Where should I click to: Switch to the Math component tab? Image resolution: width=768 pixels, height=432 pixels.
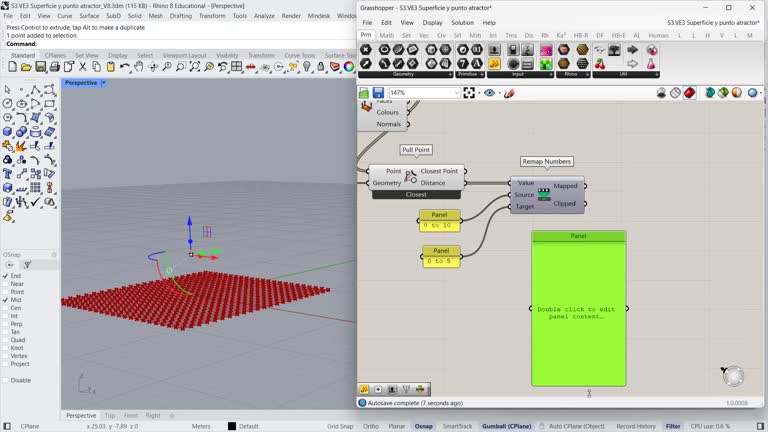(x=386, y=35)
